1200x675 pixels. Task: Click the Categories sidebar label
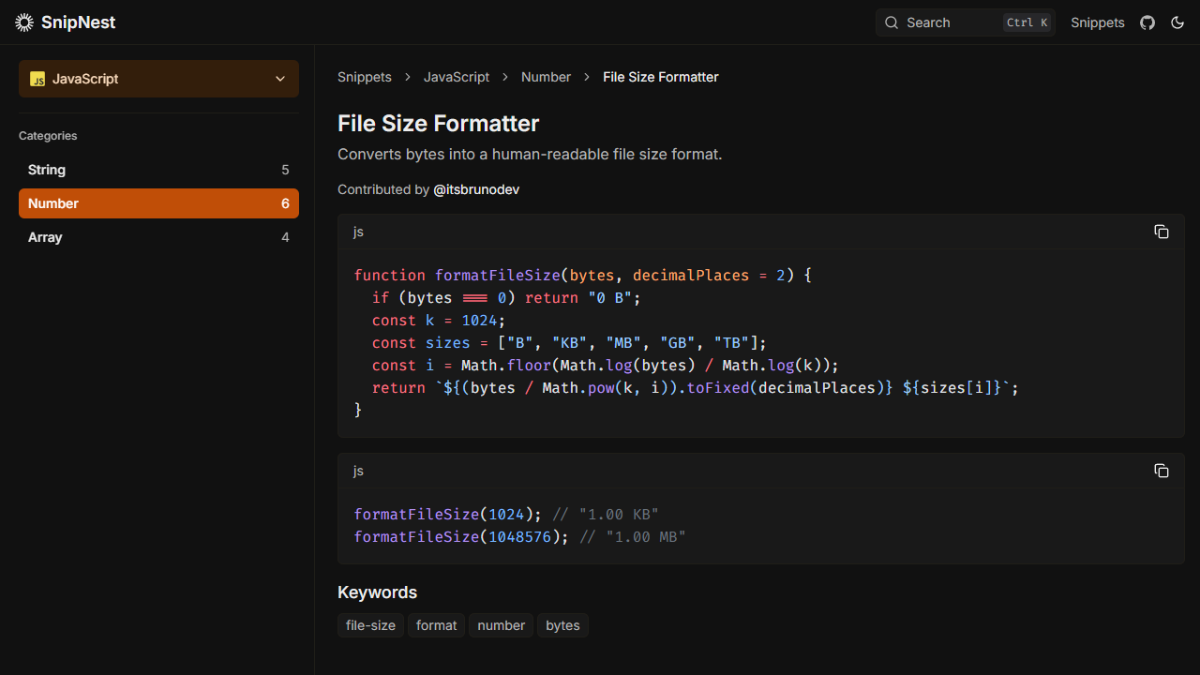48,136
